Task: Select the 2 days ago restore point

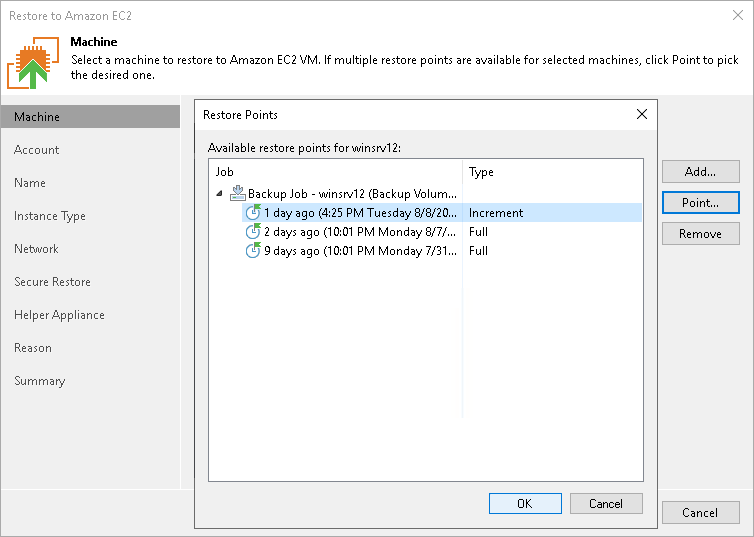Action: [442, 232]
